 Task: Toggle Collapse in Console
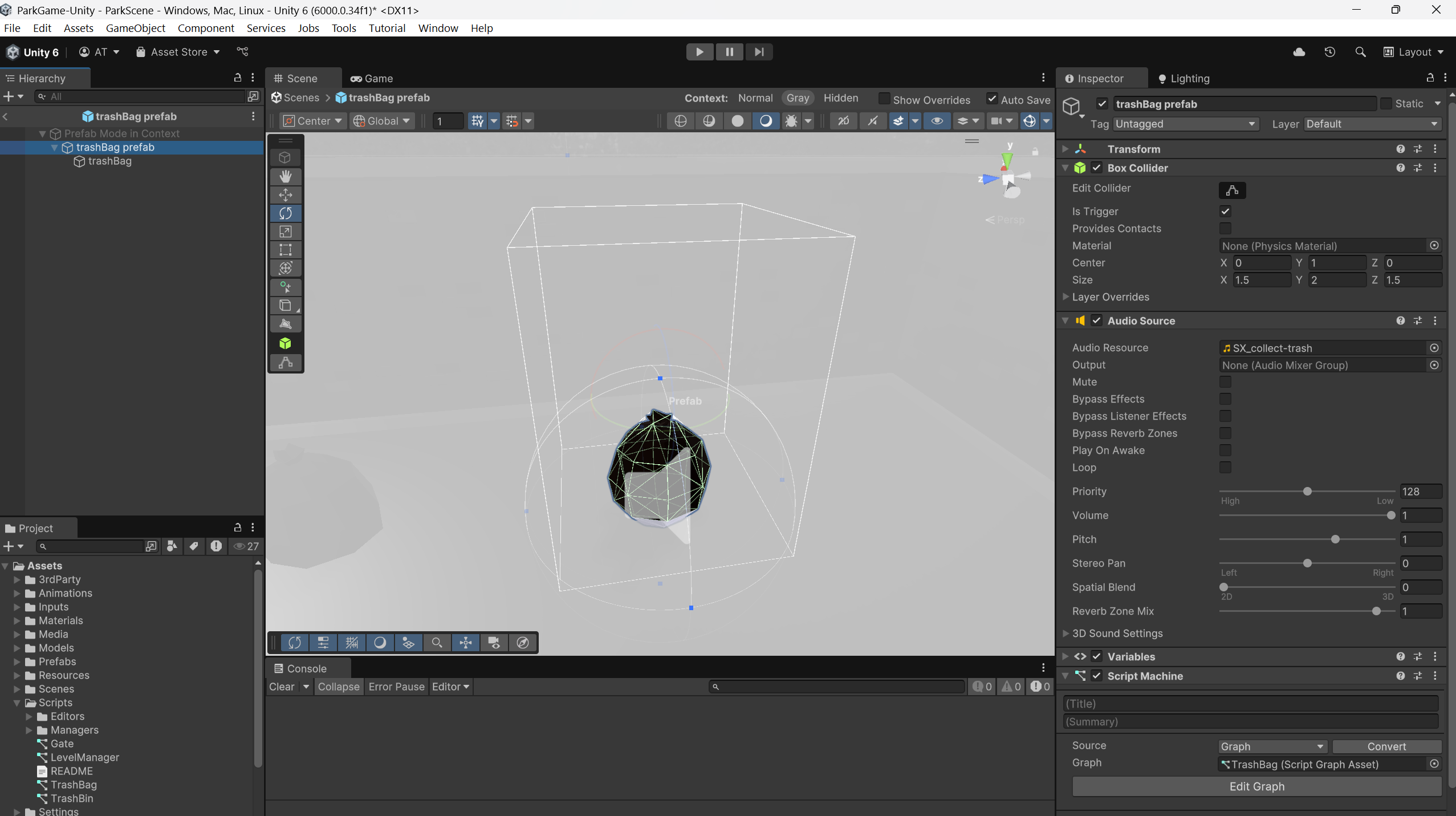click(339, 687)
